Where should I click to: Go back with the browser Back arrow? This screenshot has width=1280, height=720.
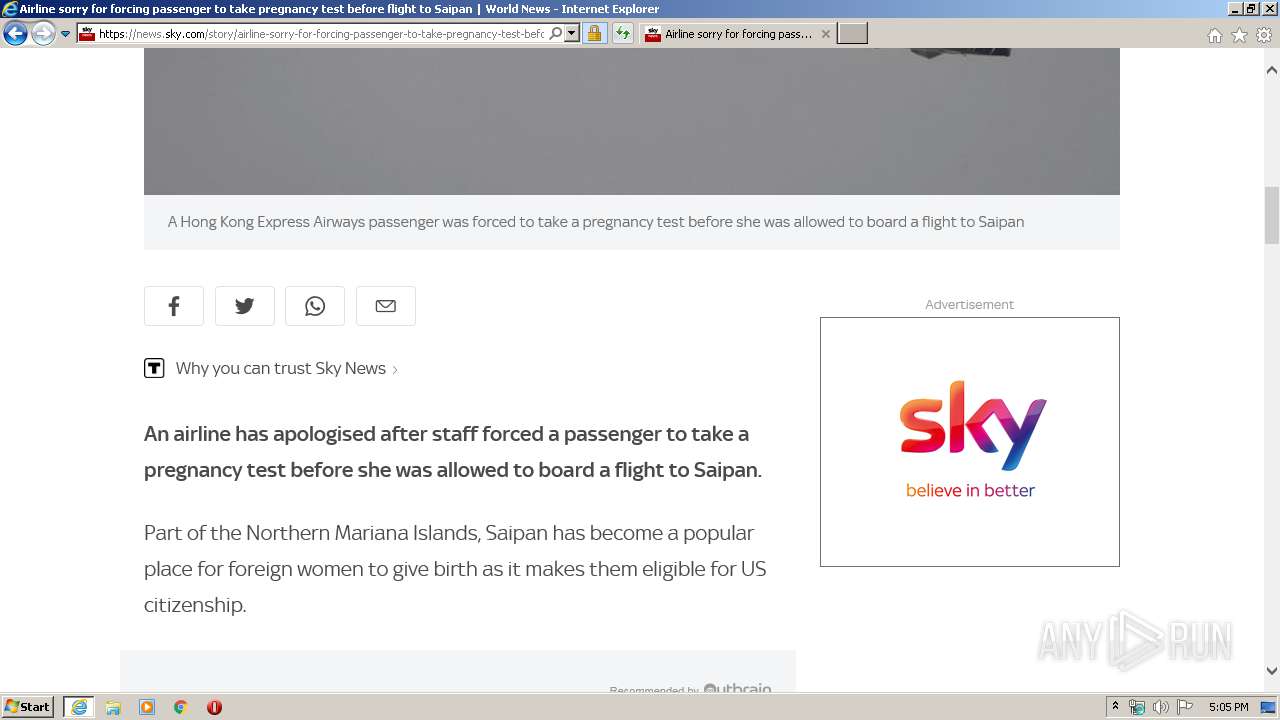click(15, 34)
